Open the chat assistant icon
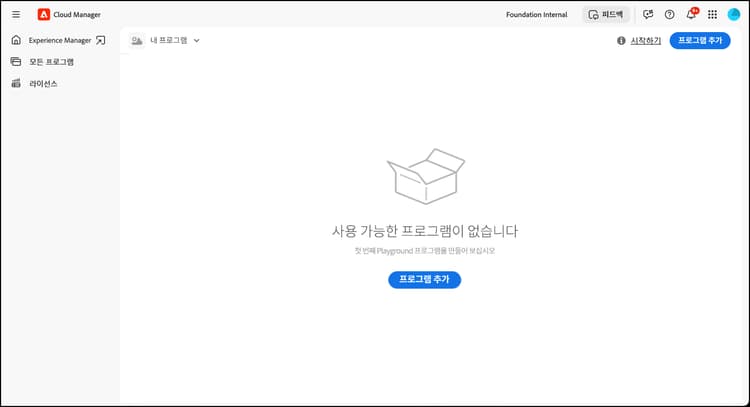 (x=648, y=14)
